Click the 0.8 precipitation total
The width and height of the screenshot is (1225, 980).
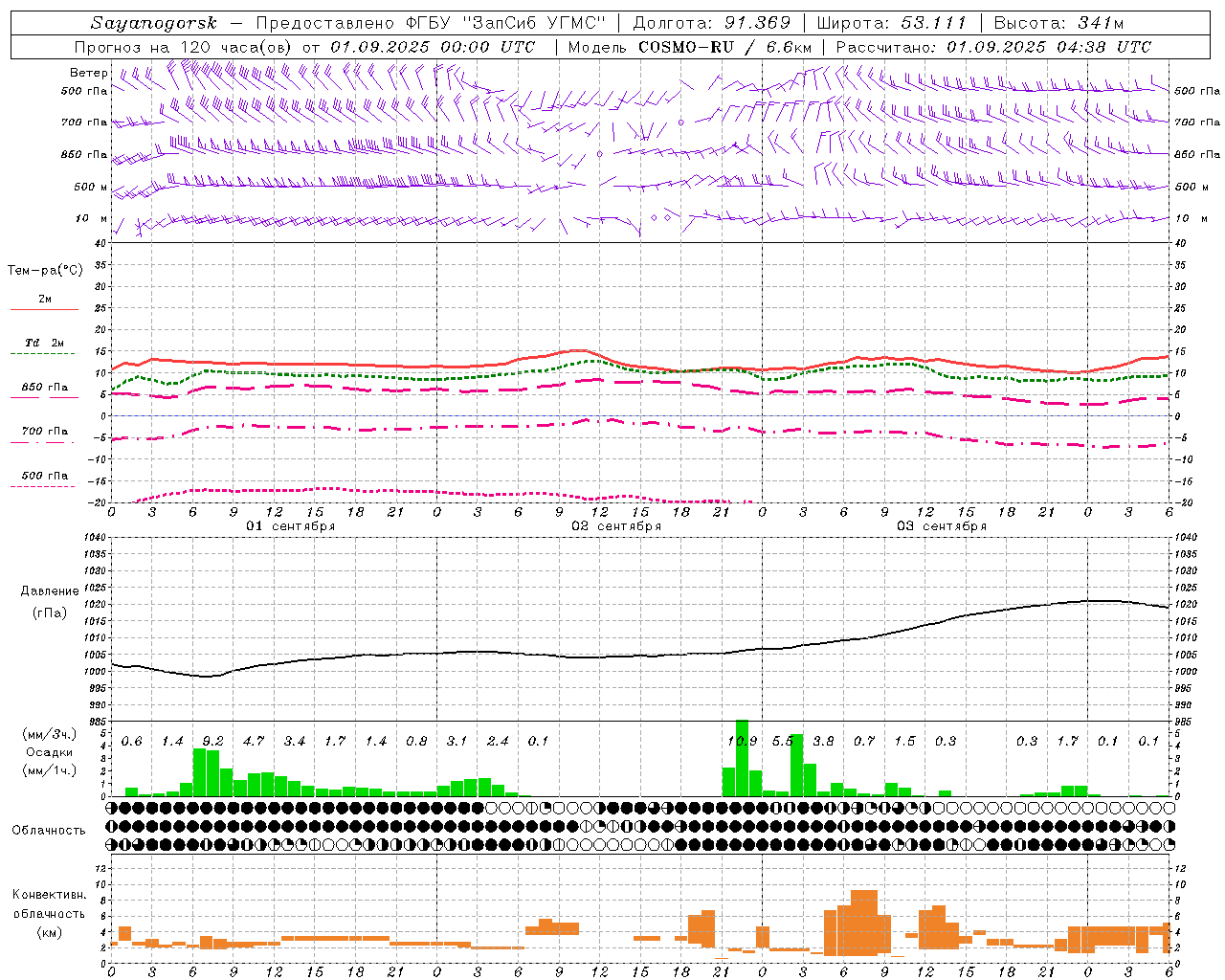[416, 741]
